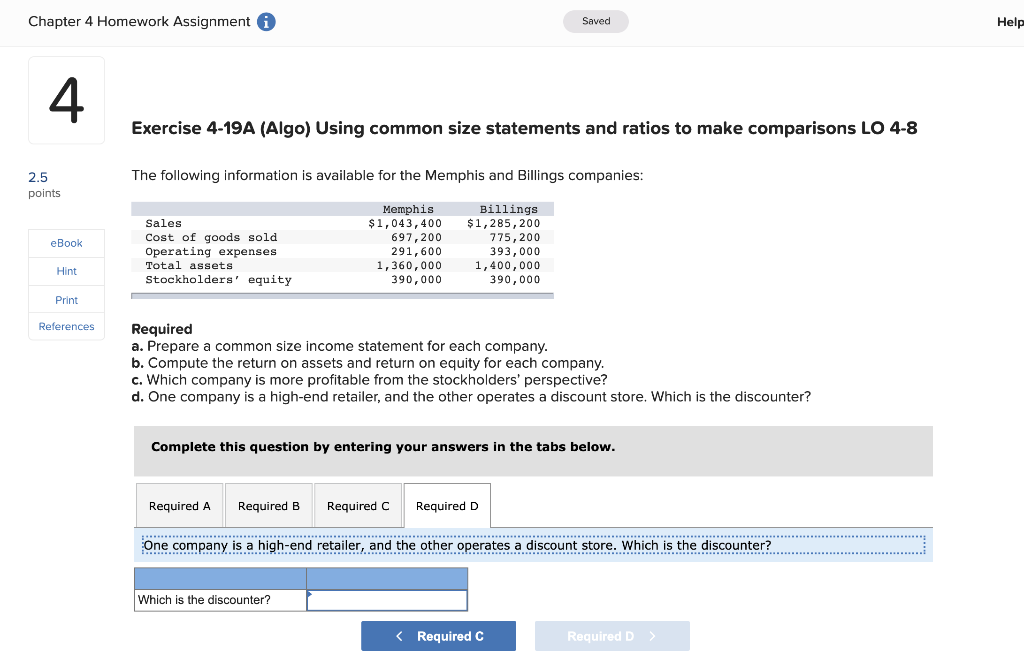
Task: Click the disabled Required D forward button
Action: (611, 635)
